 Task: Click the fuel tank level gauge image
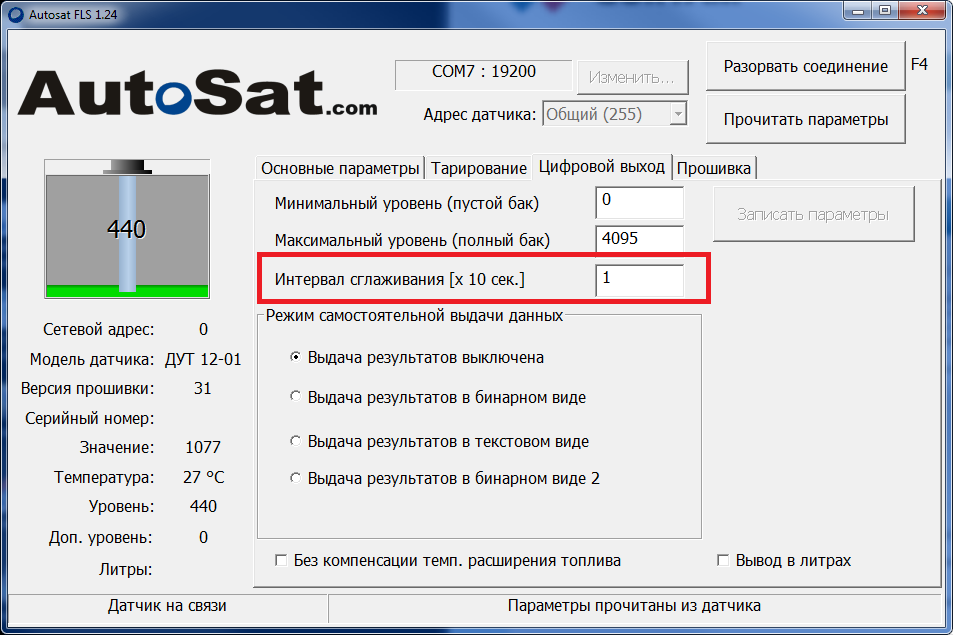coord(127,228)
